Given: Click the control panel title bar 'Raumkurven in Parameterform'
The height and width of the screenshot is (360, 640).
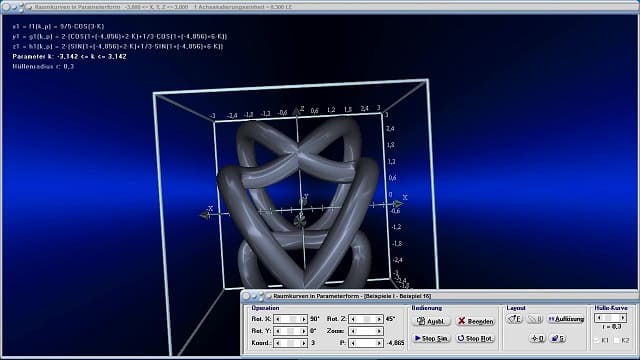Looking at the screenshot, I should click(439, 296).
